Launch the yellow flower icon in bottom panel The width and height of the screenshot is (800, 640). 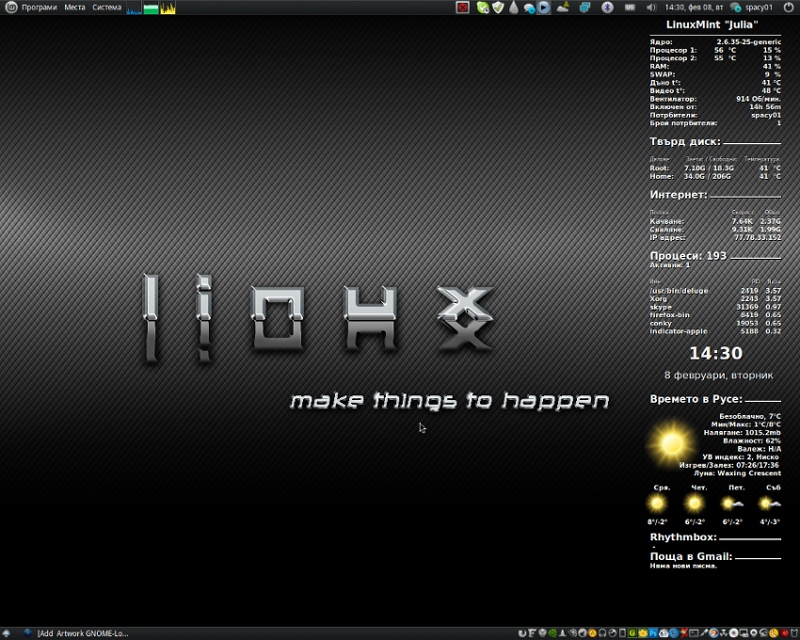pyautogui.click(x=643, y=633)
